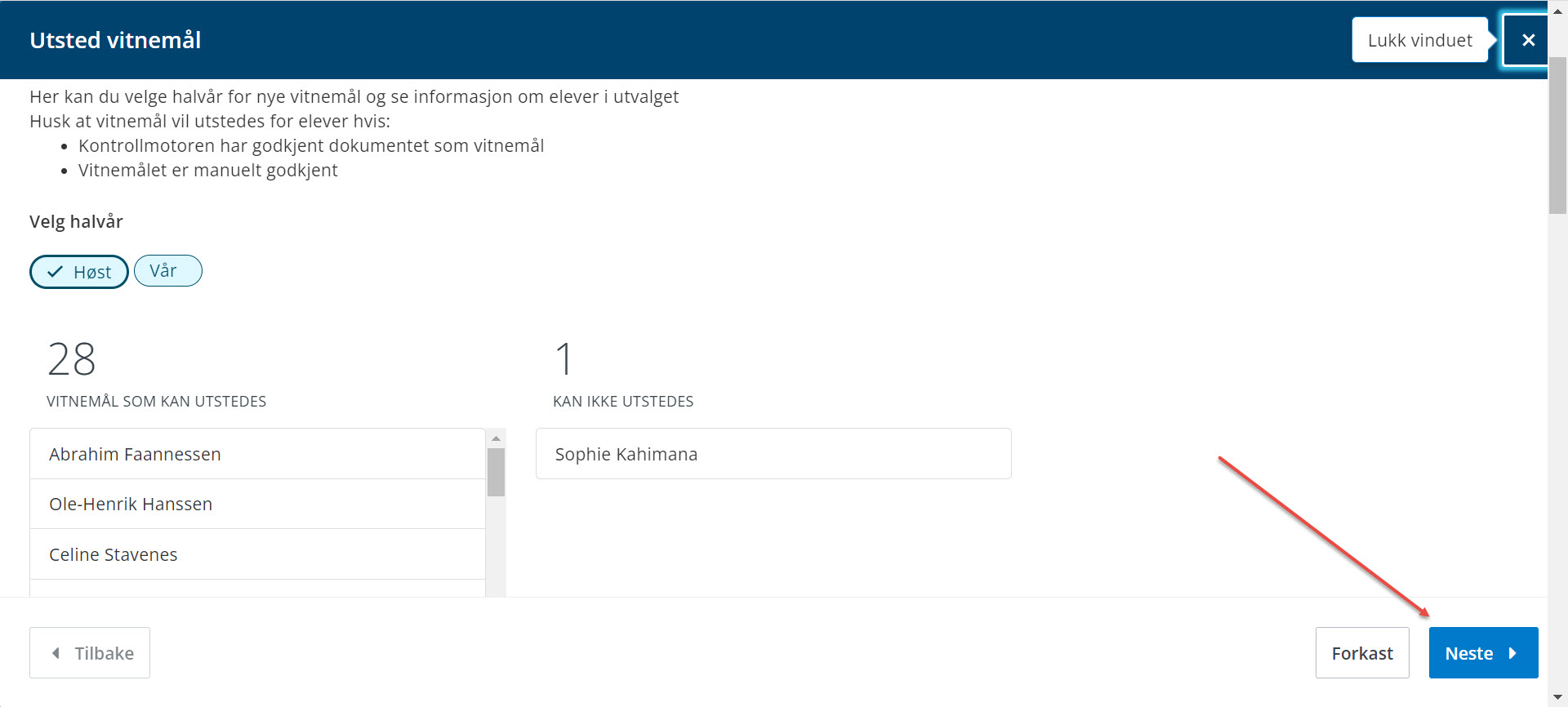Click the page scrollbar up arrow

click(1557, 11)
